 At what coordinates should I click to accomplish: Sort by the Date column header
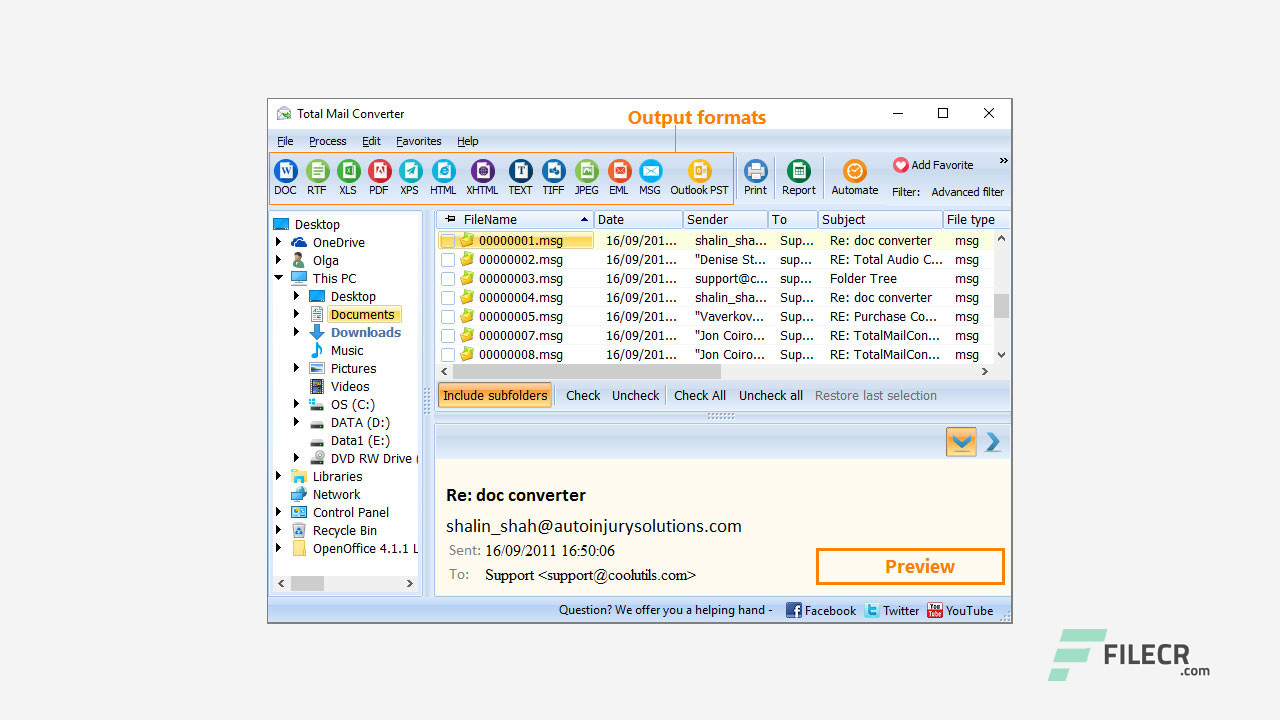click(638, 219)
